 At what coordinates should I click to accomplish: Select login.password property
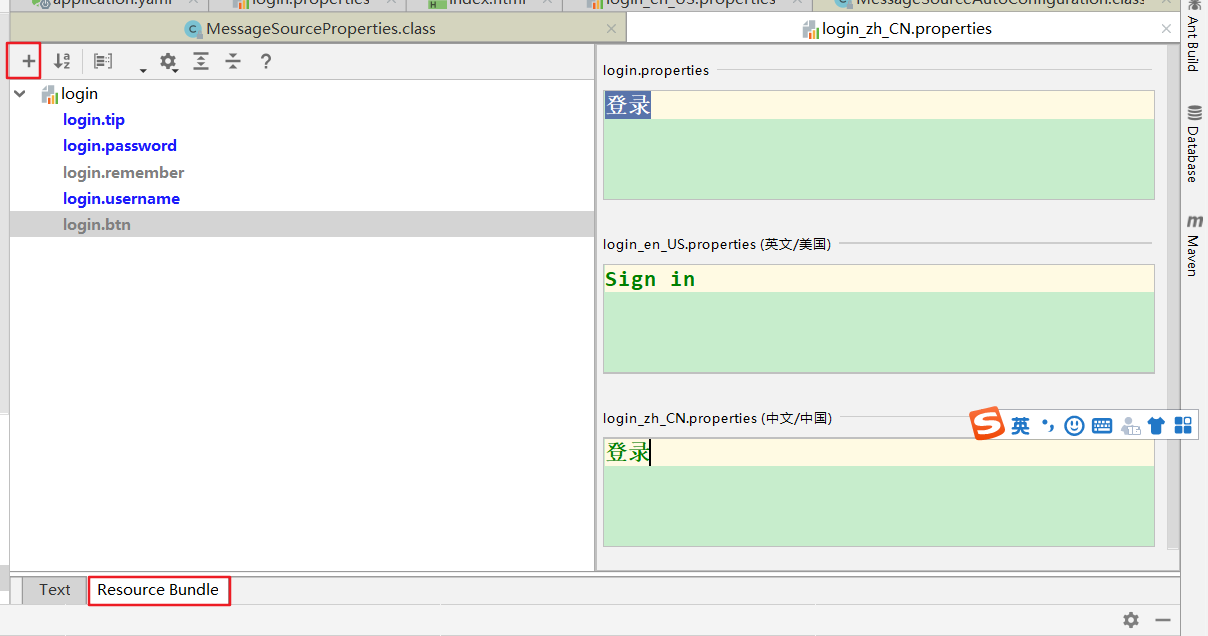coord(120,146)
